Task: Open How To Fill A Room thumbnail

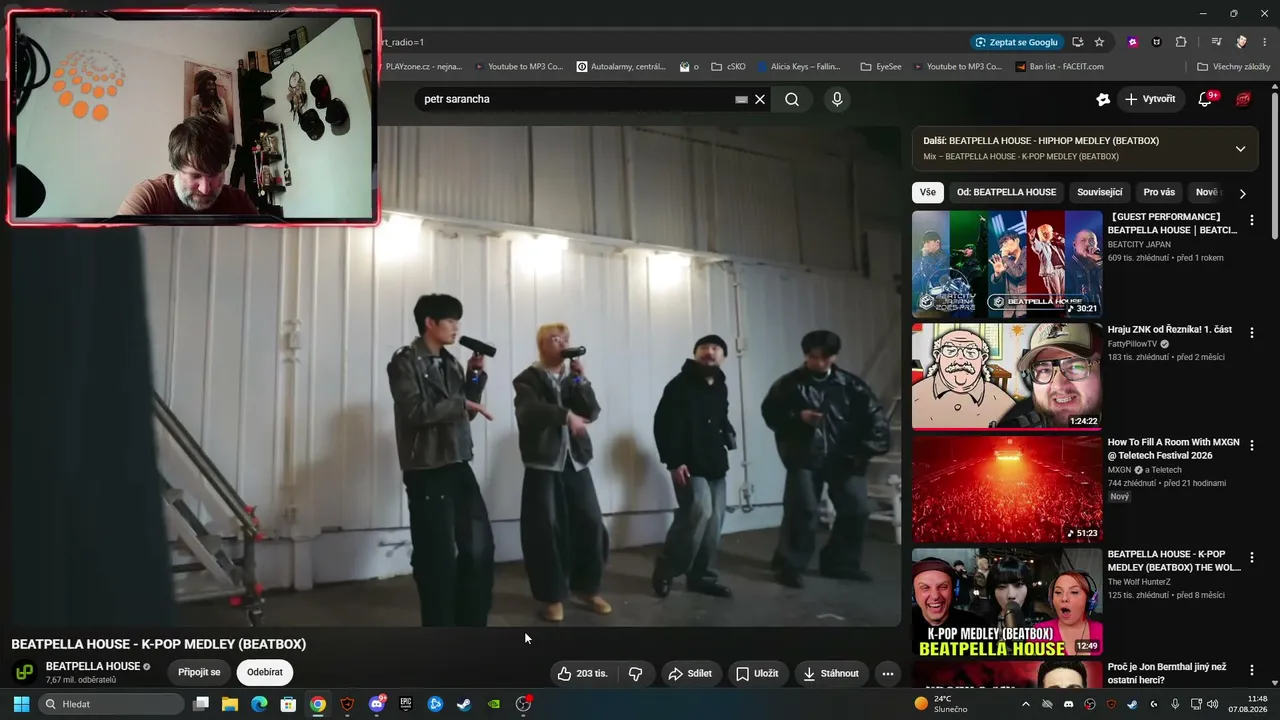Action: coord(1007,489)
